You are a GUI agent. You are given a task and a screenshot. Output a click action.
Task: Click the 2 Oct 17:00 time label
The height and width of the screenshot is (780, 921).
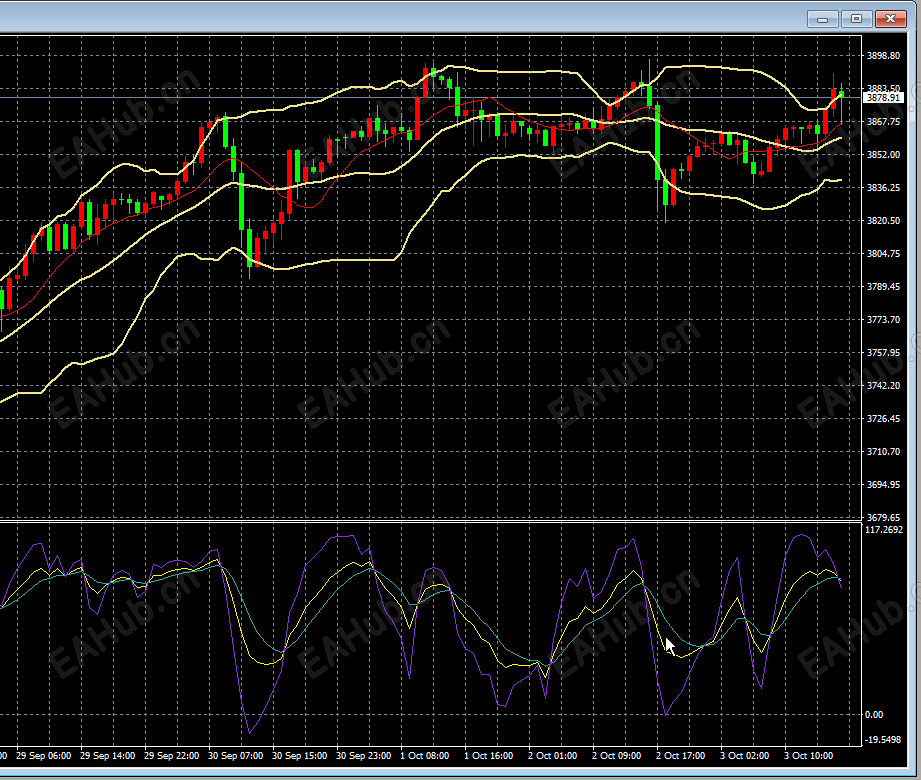[681, 756]
